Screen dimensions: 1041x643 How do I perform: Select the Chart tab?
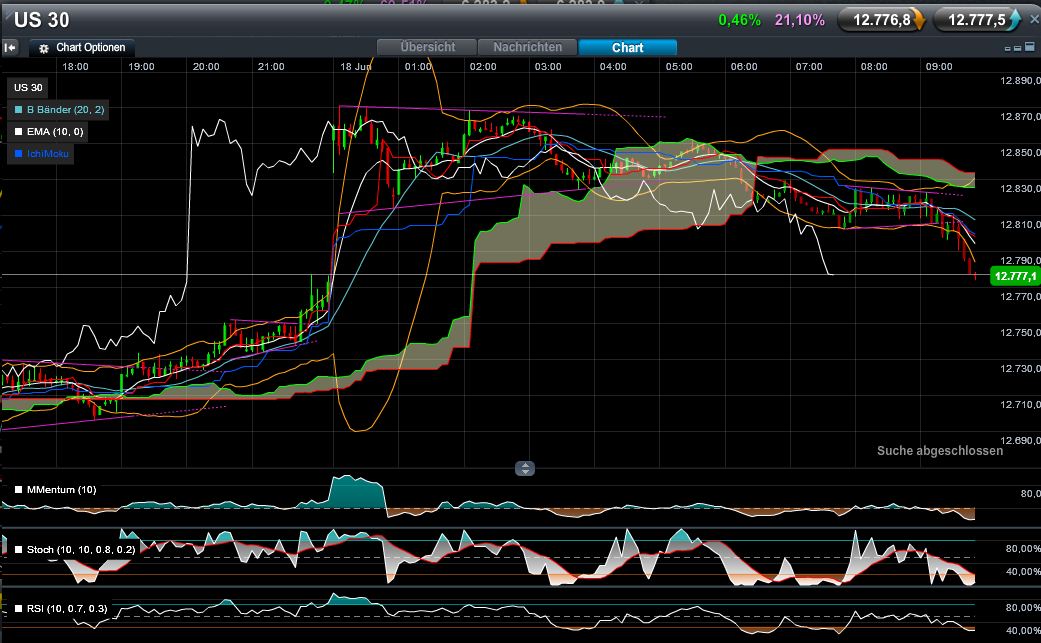click(x=627, y=47)
